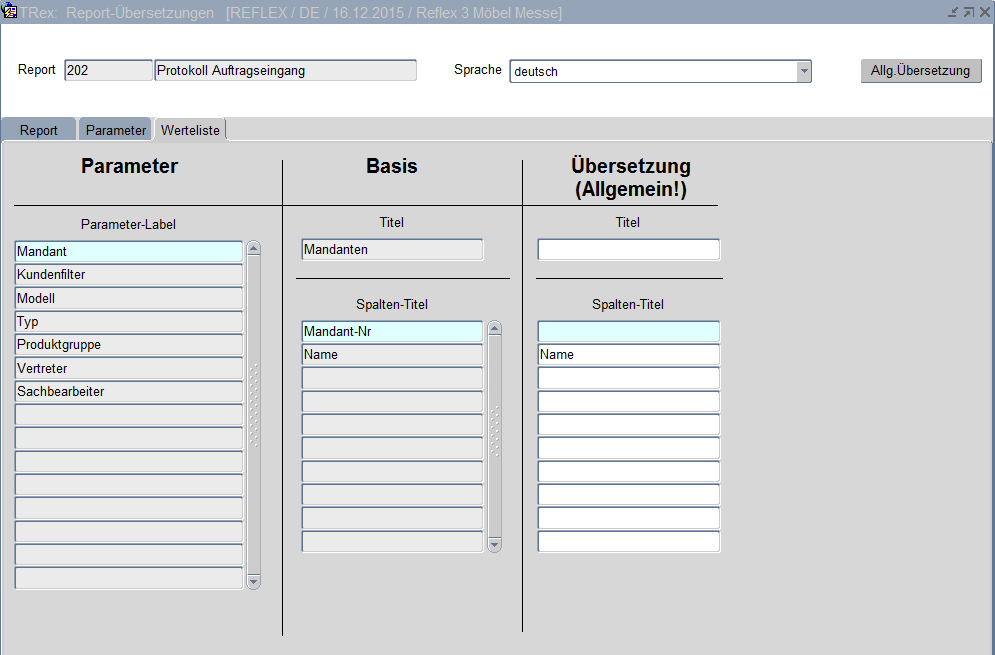Focus the Übersetzung Titel input field
Screen dimensions: 995x655
click(628, 250)
